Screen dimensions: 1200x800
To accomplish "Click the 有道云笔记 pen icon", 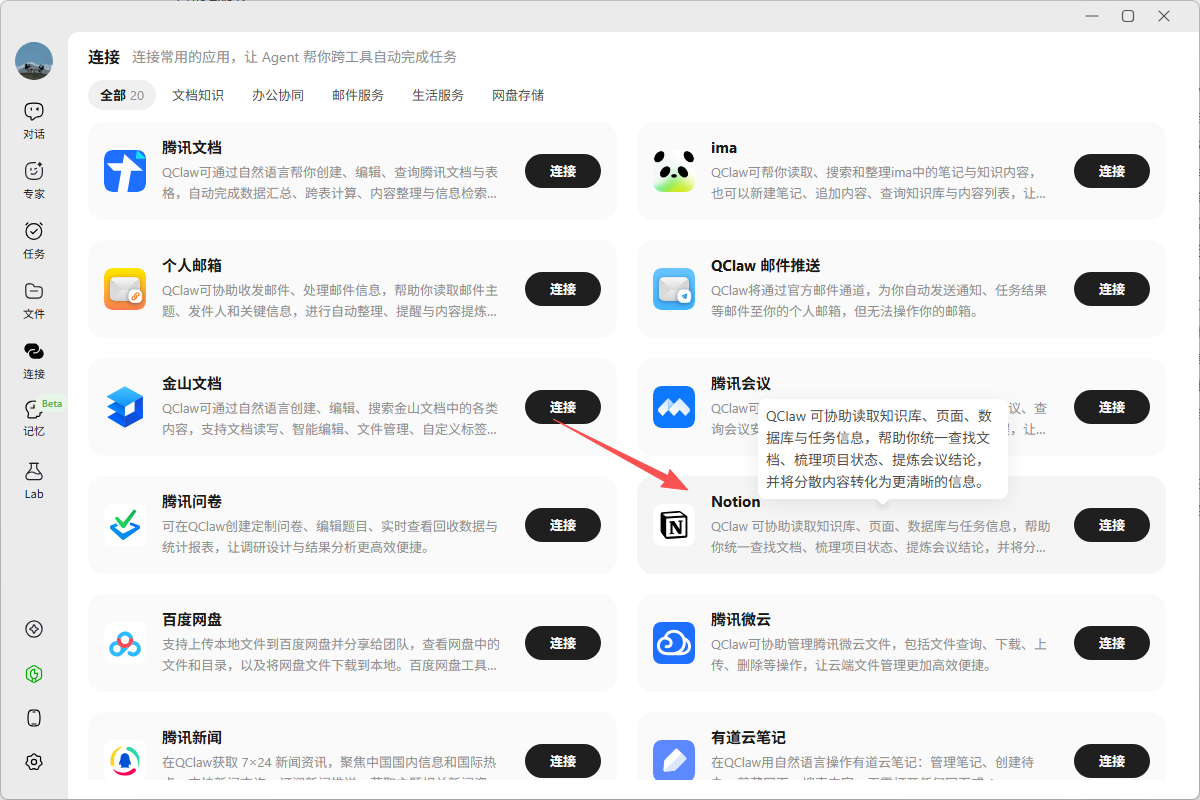I will point(674,761).
